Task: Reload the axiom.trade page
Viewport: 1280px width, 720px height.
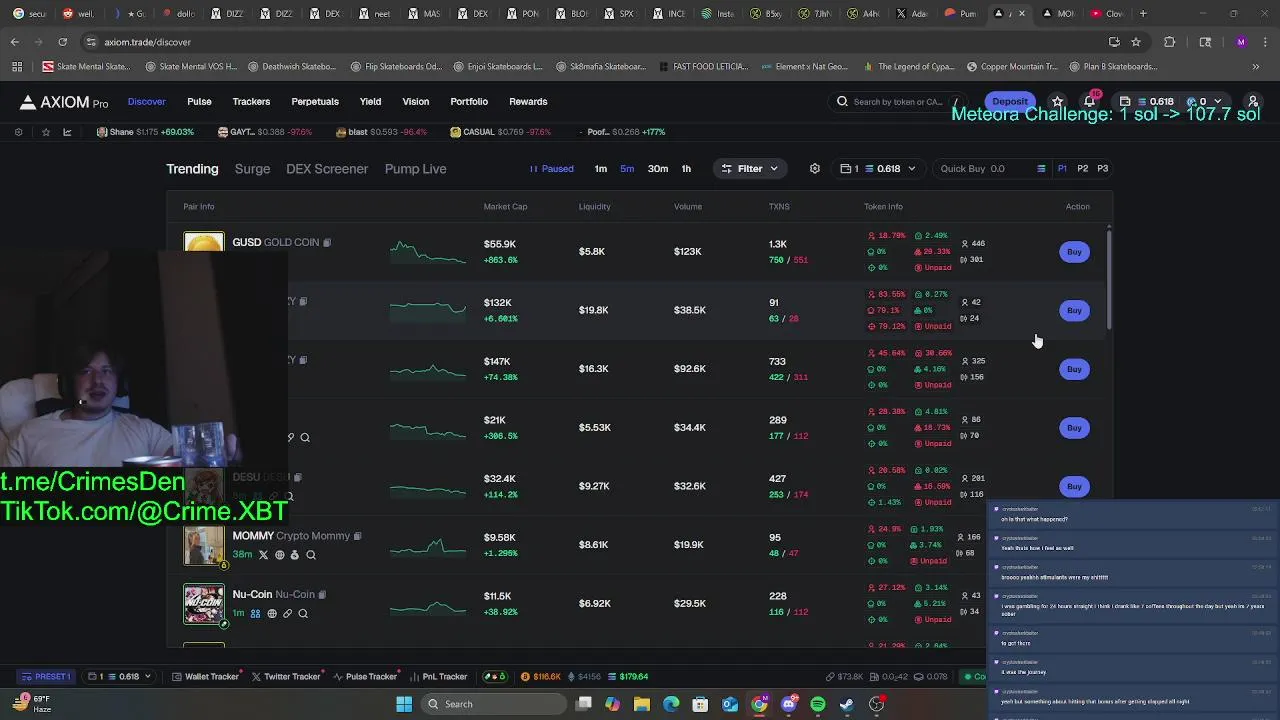Action: pyautogui.click(x=62, y=42)
